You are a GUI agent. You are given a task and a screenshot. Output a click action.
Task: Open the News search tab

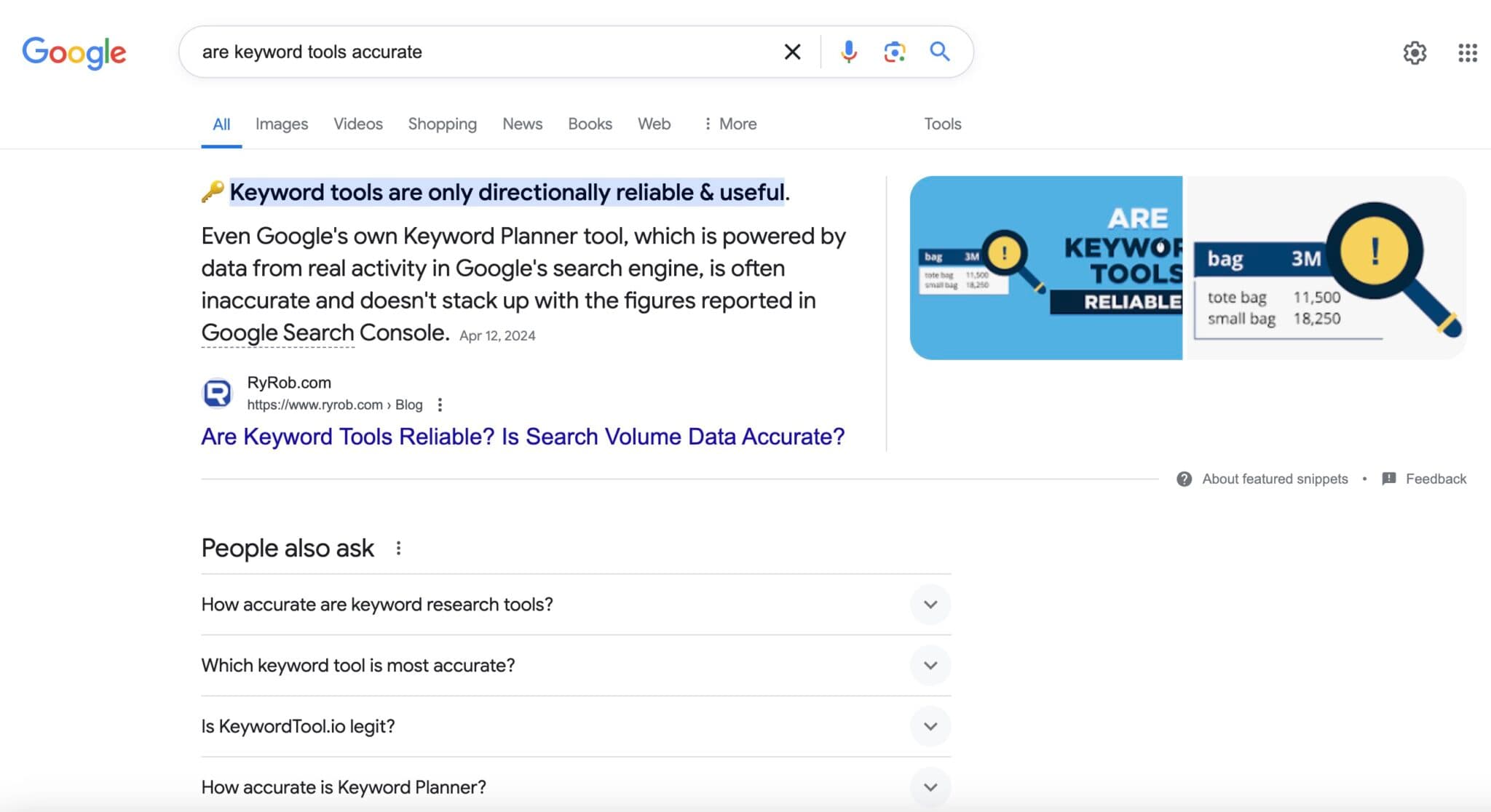tap(521, 124)
